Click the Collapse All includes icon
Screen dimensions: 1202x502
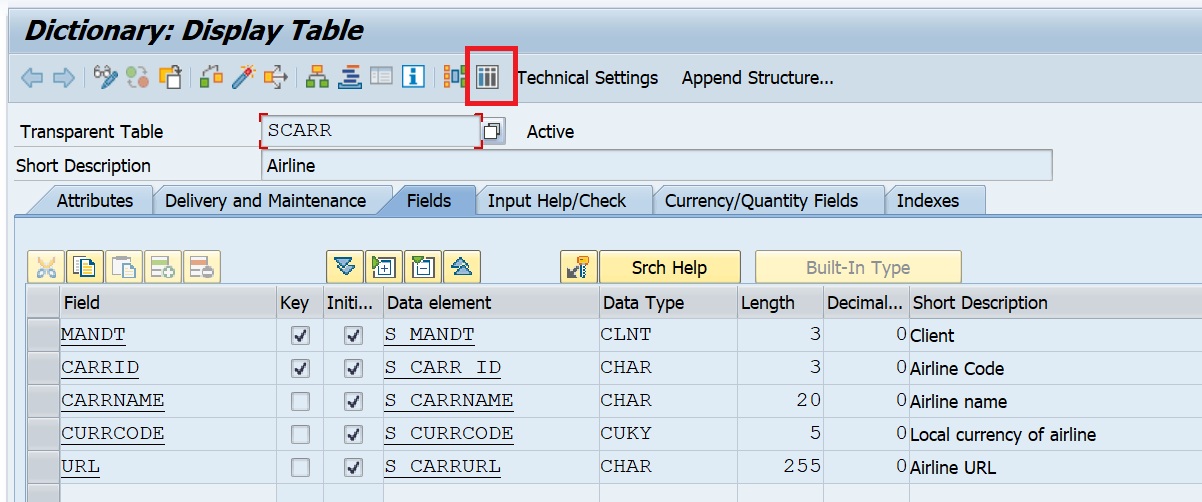pyautogui.click(x=462, y=267)
